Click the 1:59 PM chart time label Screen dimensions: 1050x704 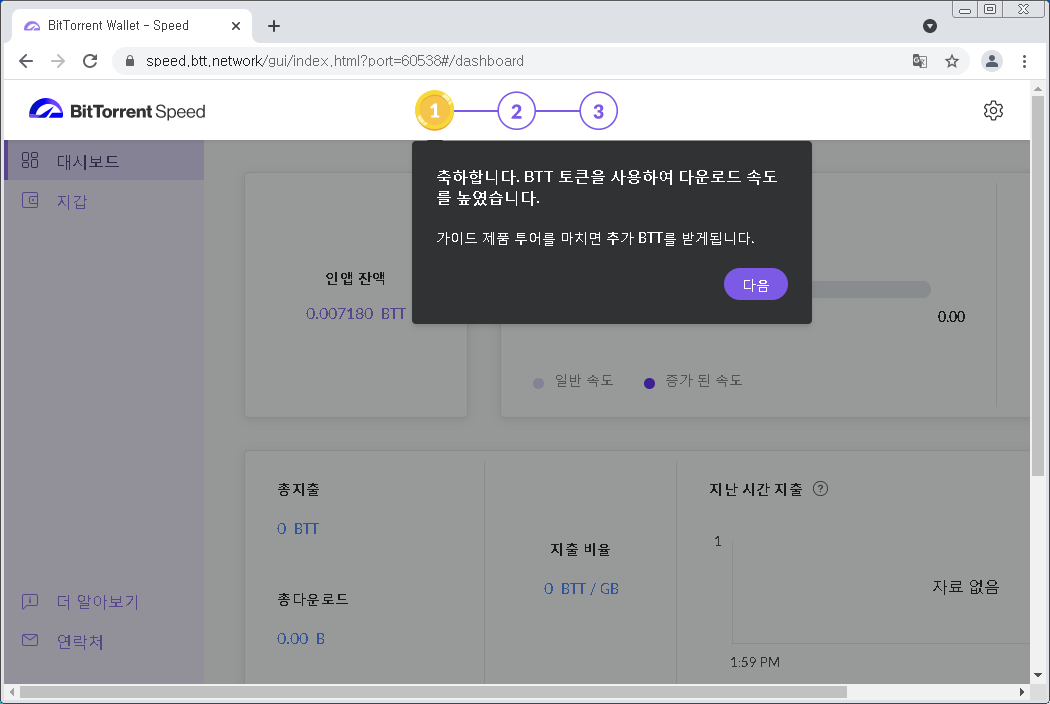[755, 662]
